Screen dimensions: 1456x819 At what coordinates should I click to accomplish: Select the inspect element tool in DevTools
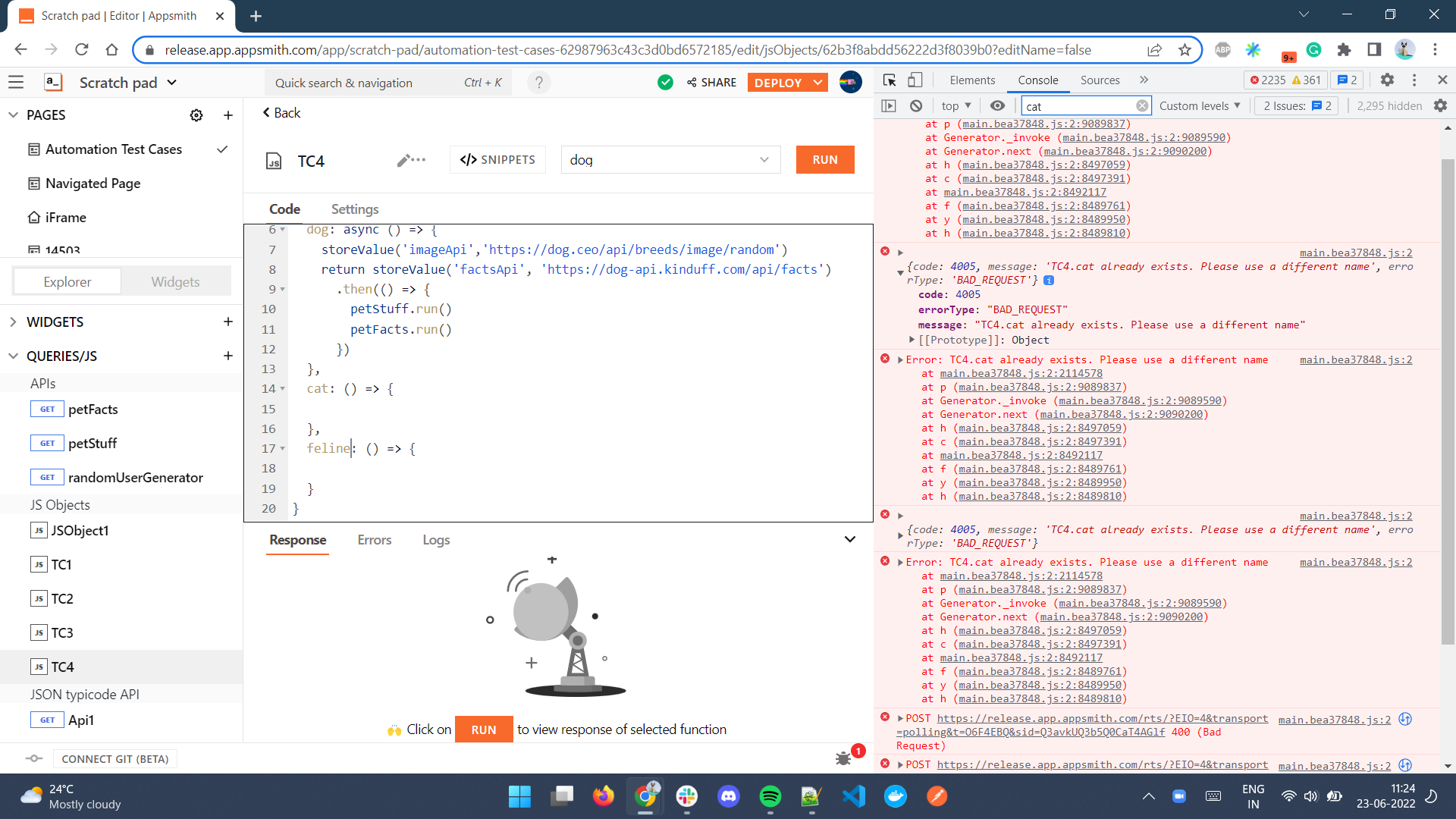coord(888,79)
